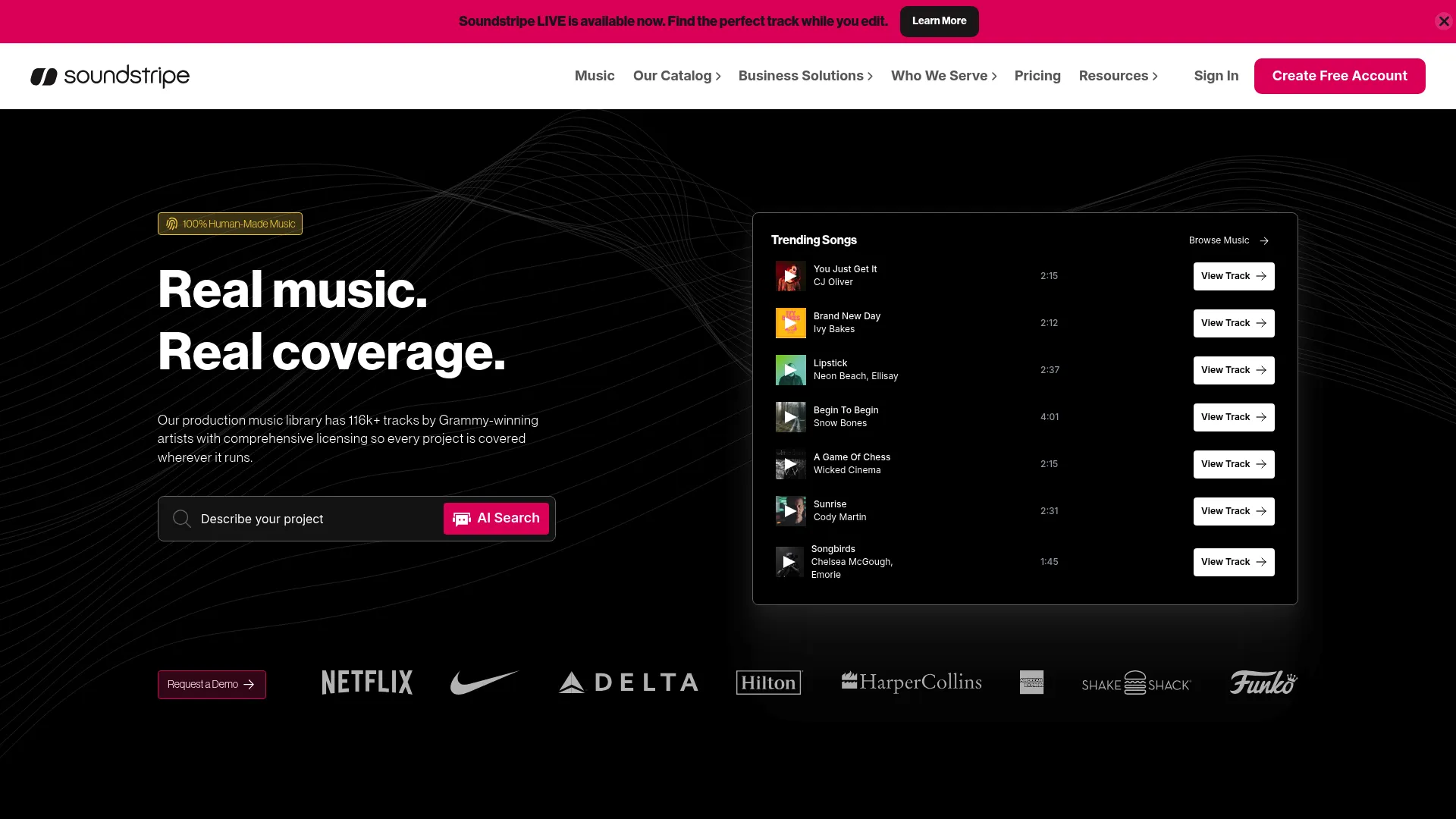Click the artist name CJ Oliver
The height and width of the screenshot is (819, 1456).
[x=833, y=282]
